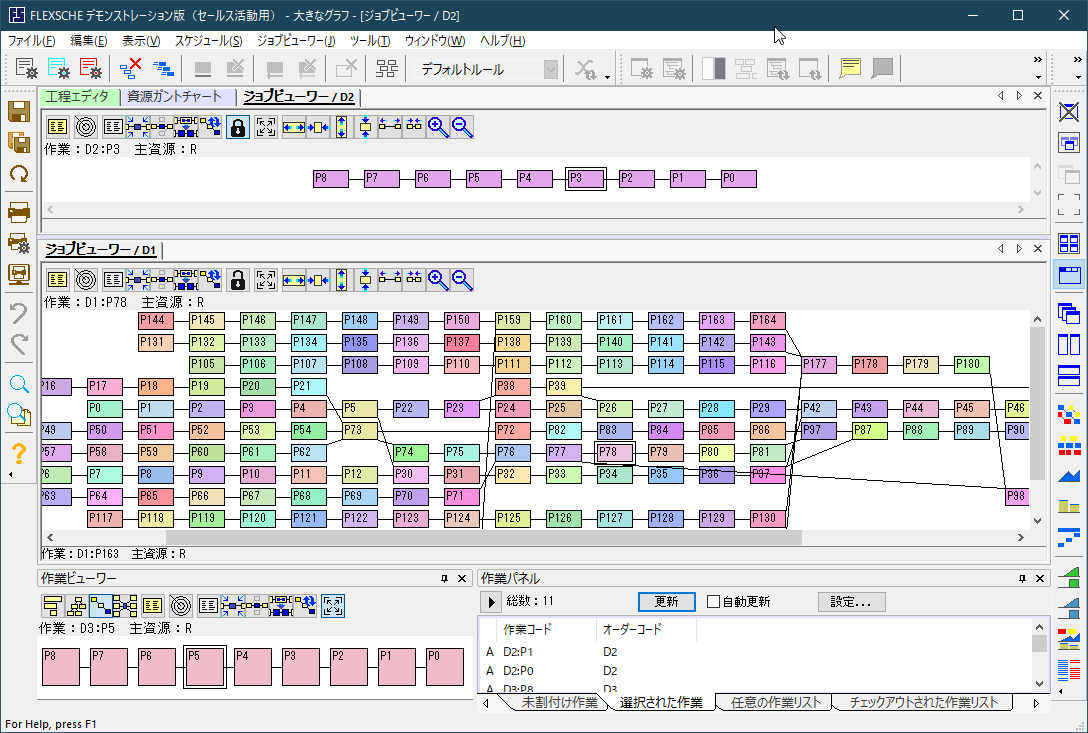The image size is (1088, 733).
Task: Click the fit-to-window icon in 作業ビューワー toolbar
Action: pyautogui.click(x=333, y=605)
